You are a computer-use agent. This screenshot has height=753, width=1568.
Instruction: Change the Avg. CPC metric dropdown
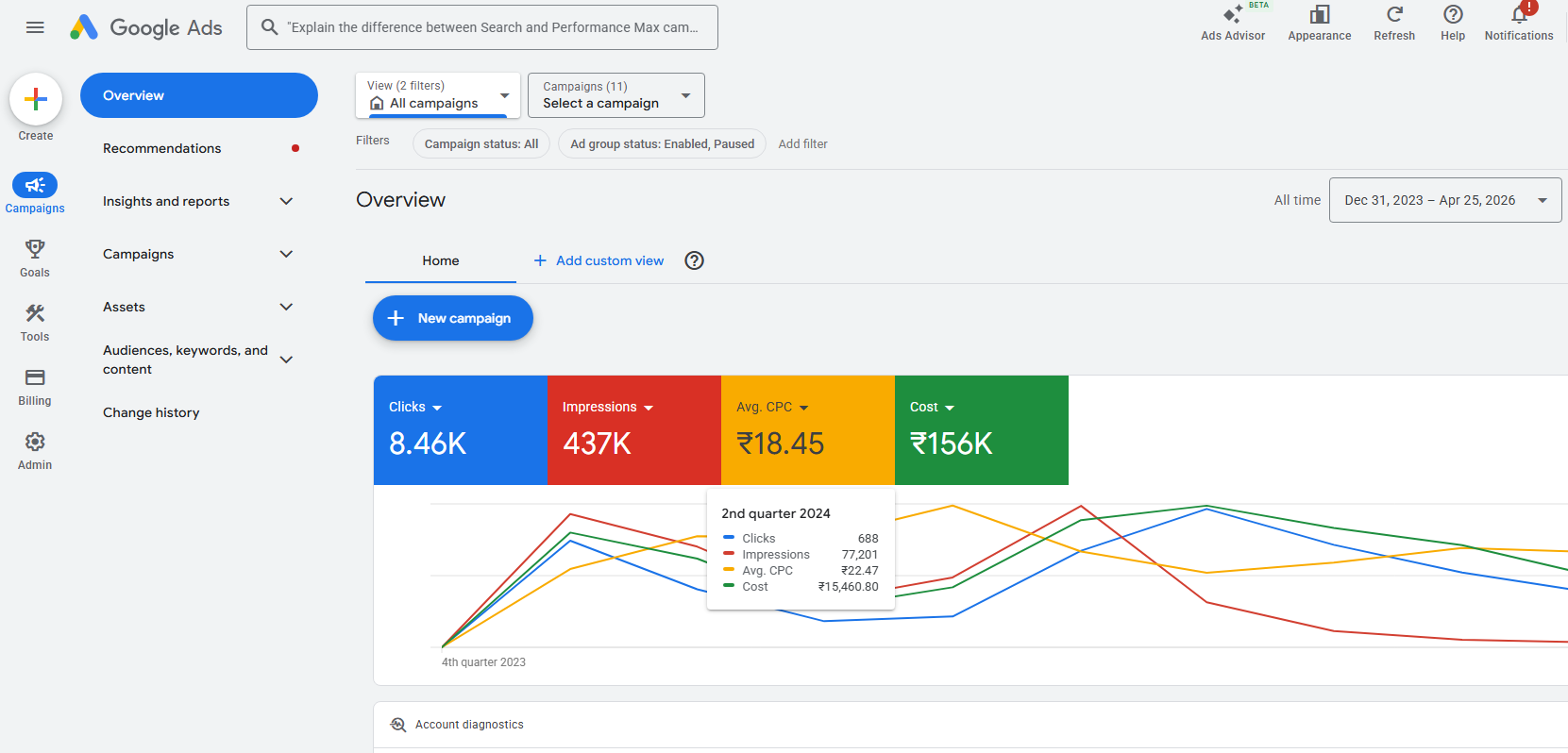772,407
